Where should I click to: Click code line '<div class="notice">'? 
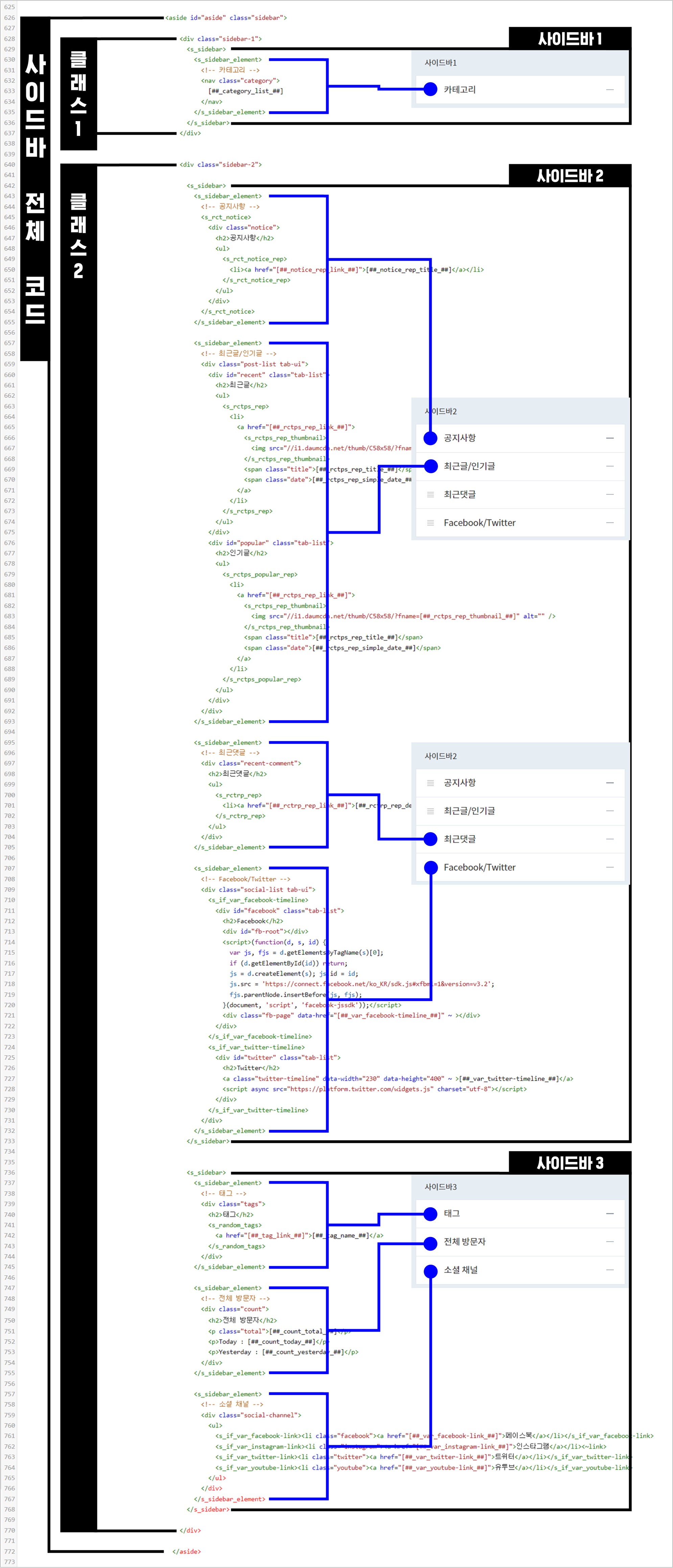(244, 227)
